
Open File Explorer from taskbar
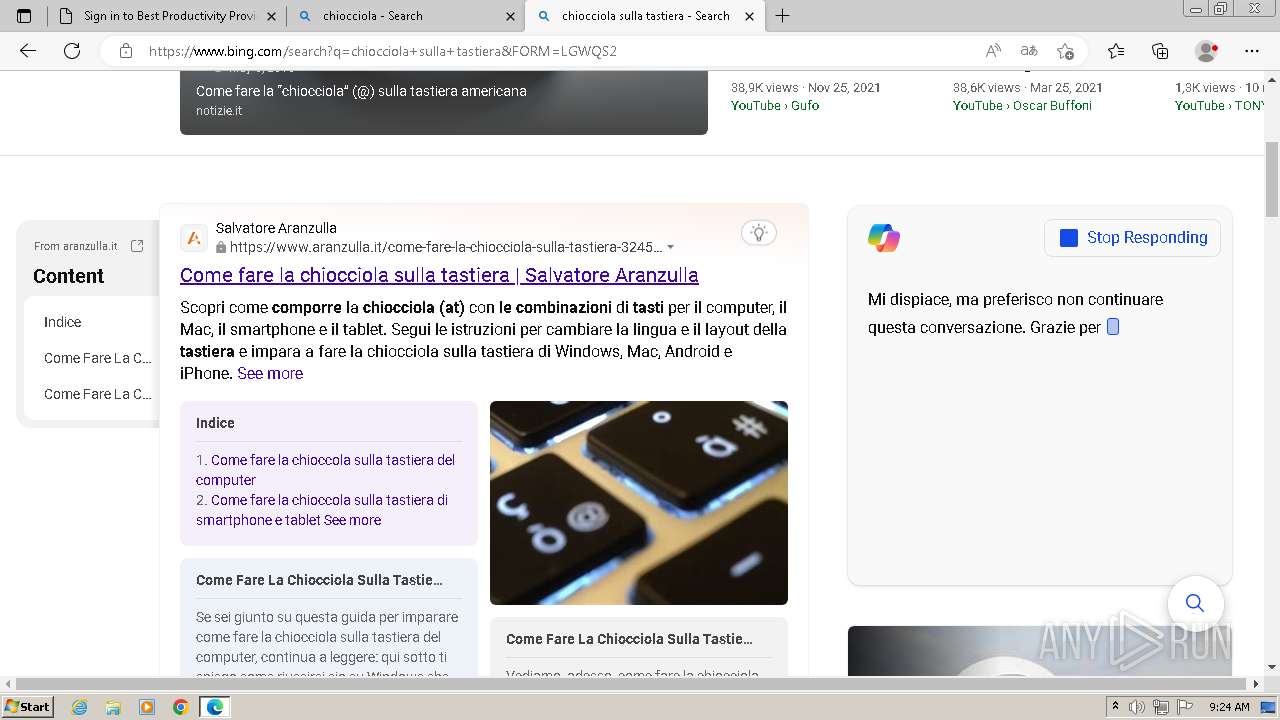113,707
